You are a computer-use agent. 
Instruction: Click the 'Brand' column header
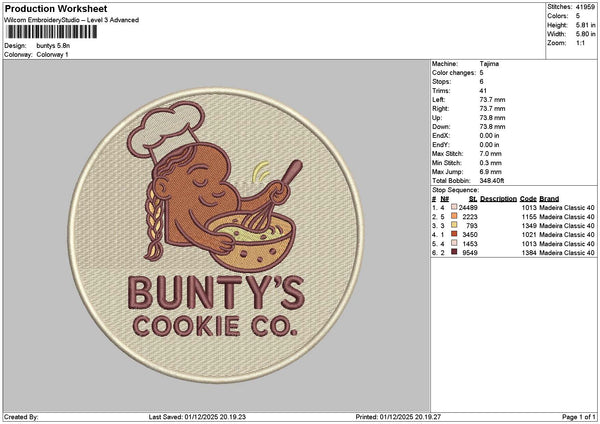click(x=549, y=199)
